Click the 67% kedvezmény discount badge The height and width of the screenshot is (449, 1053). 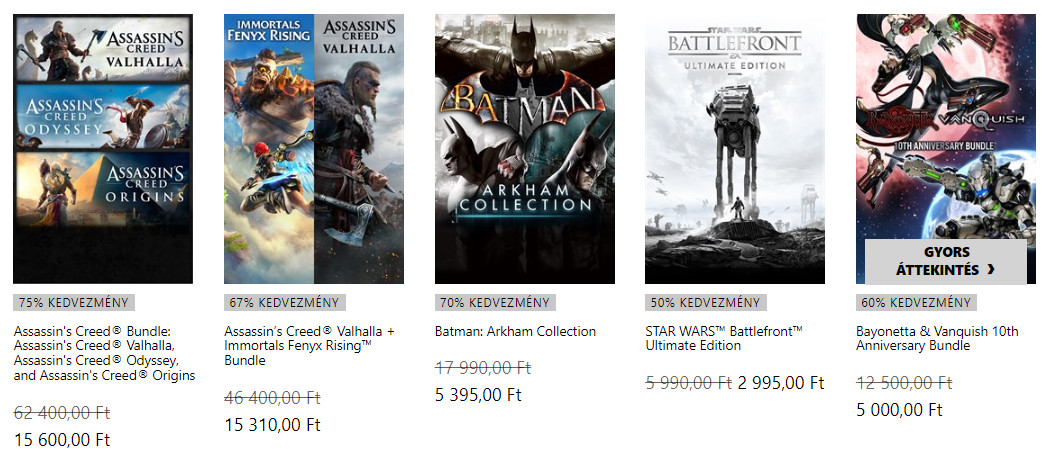click(284, 302)
